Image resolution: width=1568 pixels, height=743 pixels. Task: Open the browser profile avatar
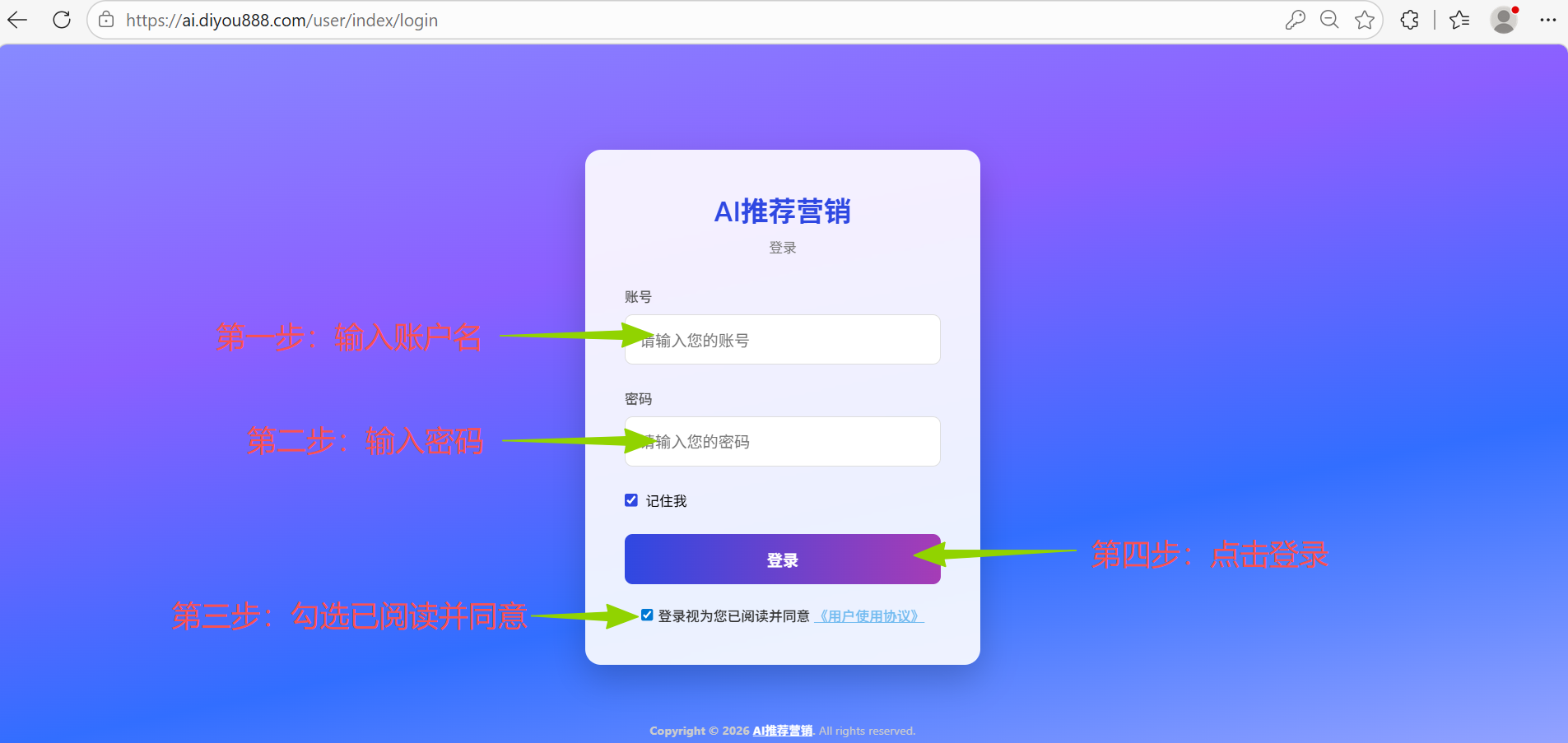coord(1505,20)
